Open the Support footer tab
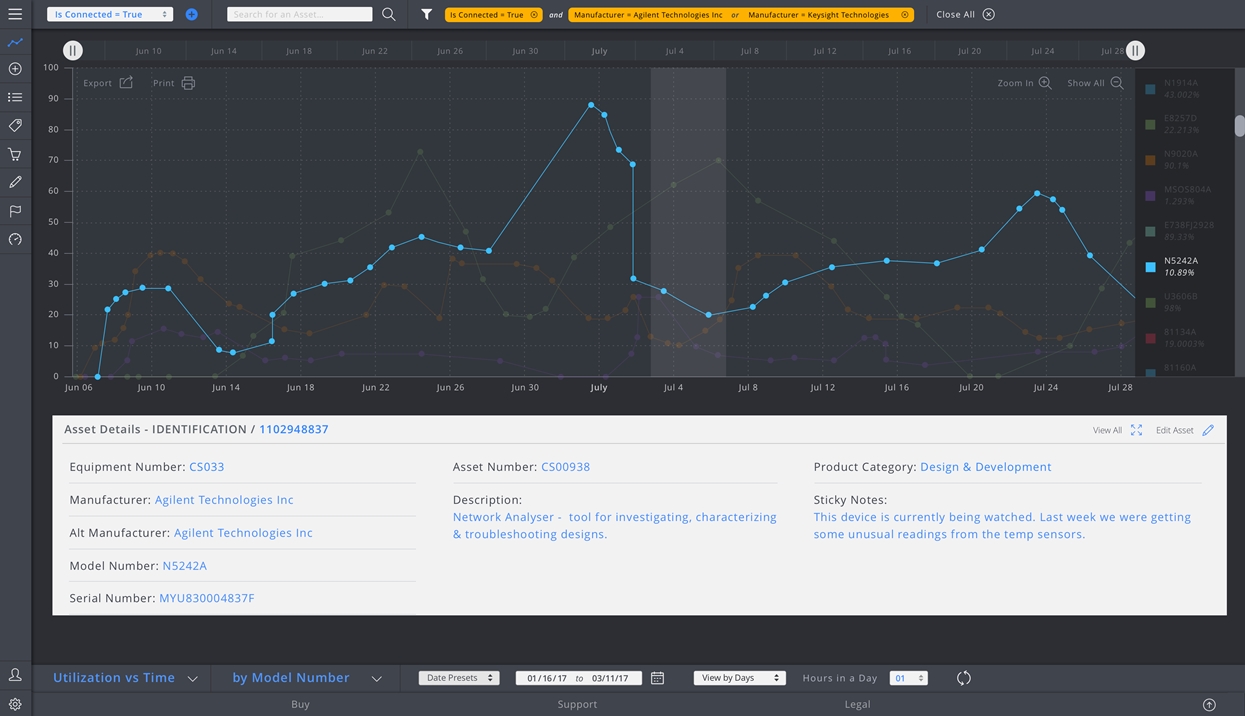This screenshot has width=1245, height=716. coord(577,704)
